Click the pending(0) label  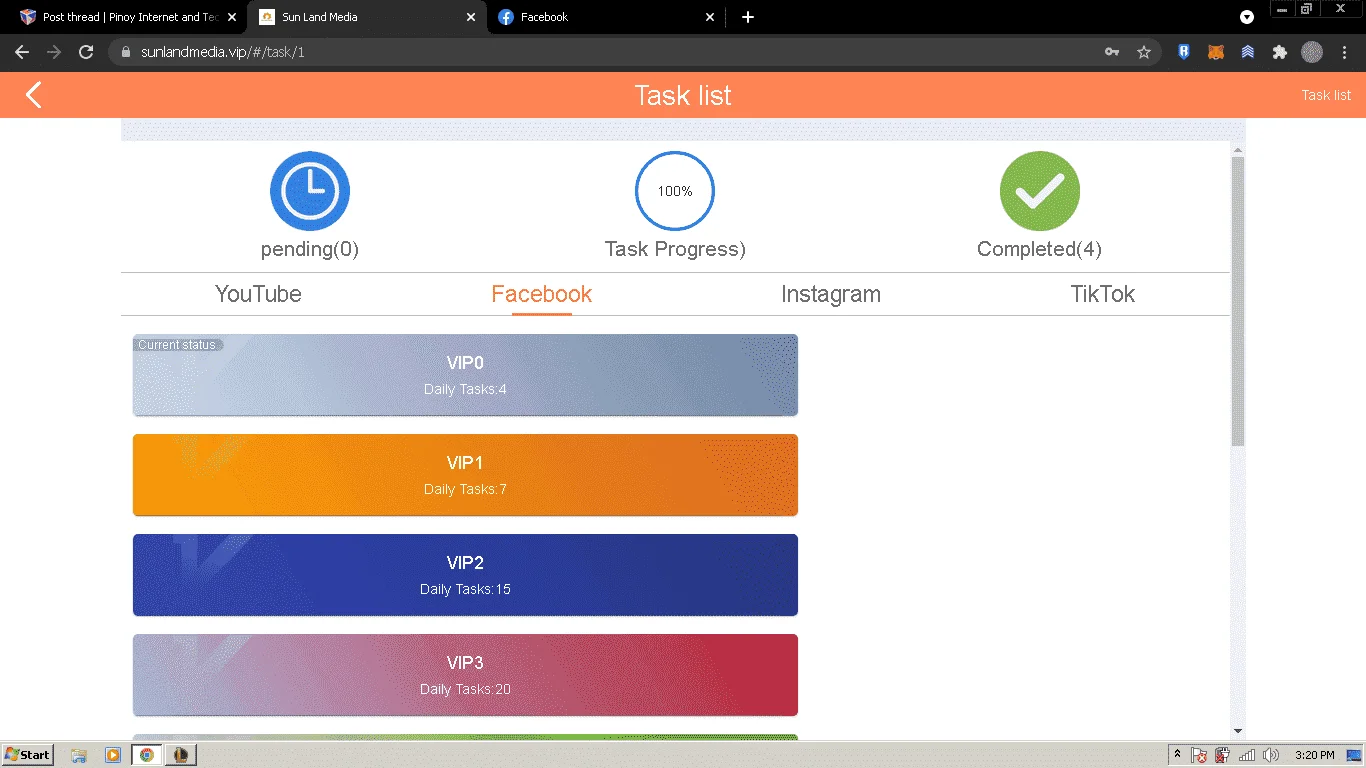pyautogui.click(x=310, y=249)
